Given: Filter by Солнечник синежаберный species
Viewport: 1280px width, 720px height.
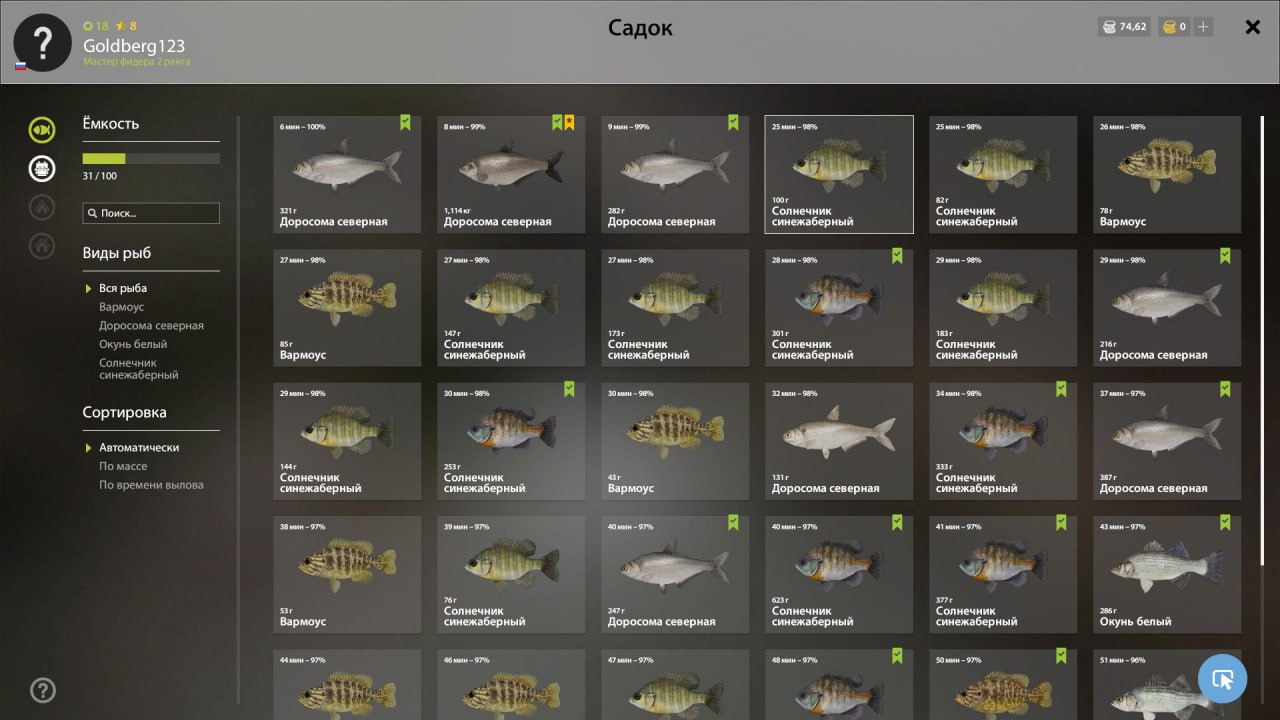Looking at the screenshot, I should point(139,369).
